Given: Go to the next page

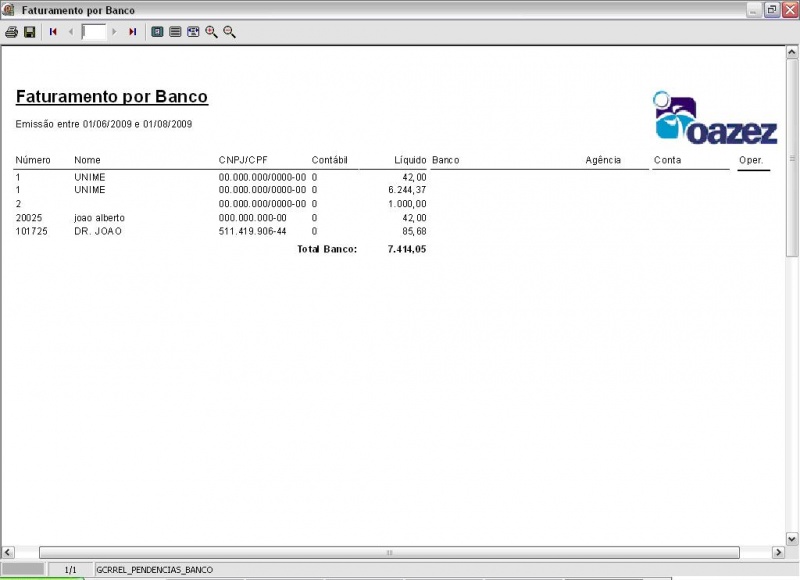Looking at the screenshot, I should point(114,32).
